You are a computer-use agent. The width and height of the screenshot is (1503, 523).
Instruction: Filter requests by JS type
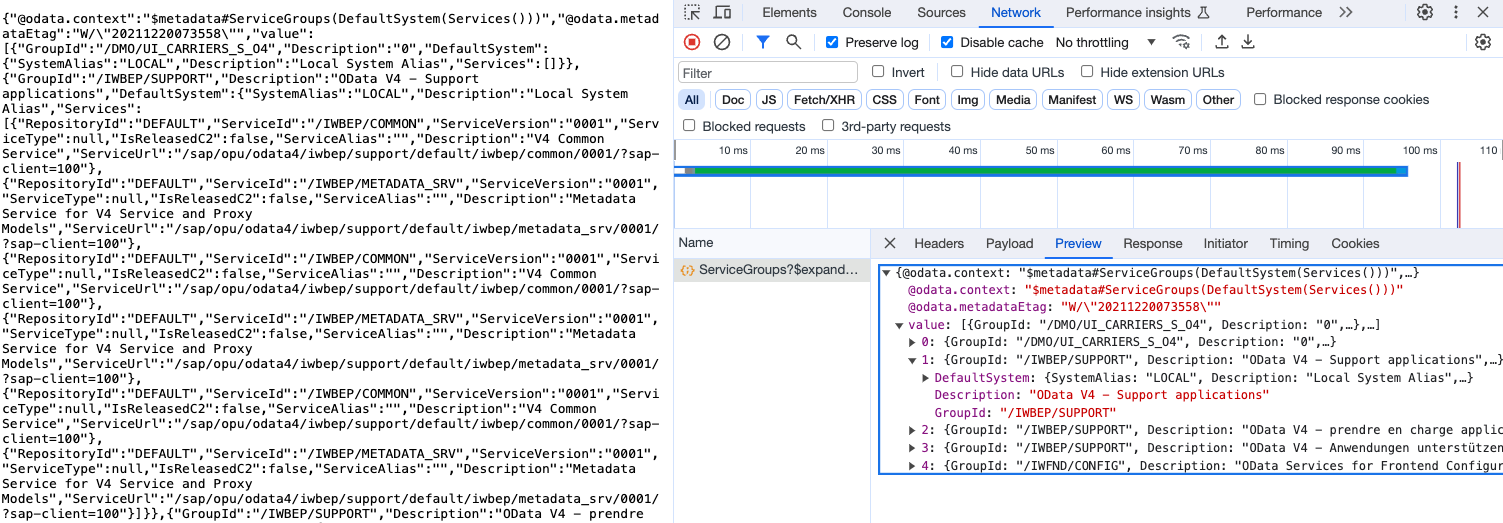[x=768, y=99]
